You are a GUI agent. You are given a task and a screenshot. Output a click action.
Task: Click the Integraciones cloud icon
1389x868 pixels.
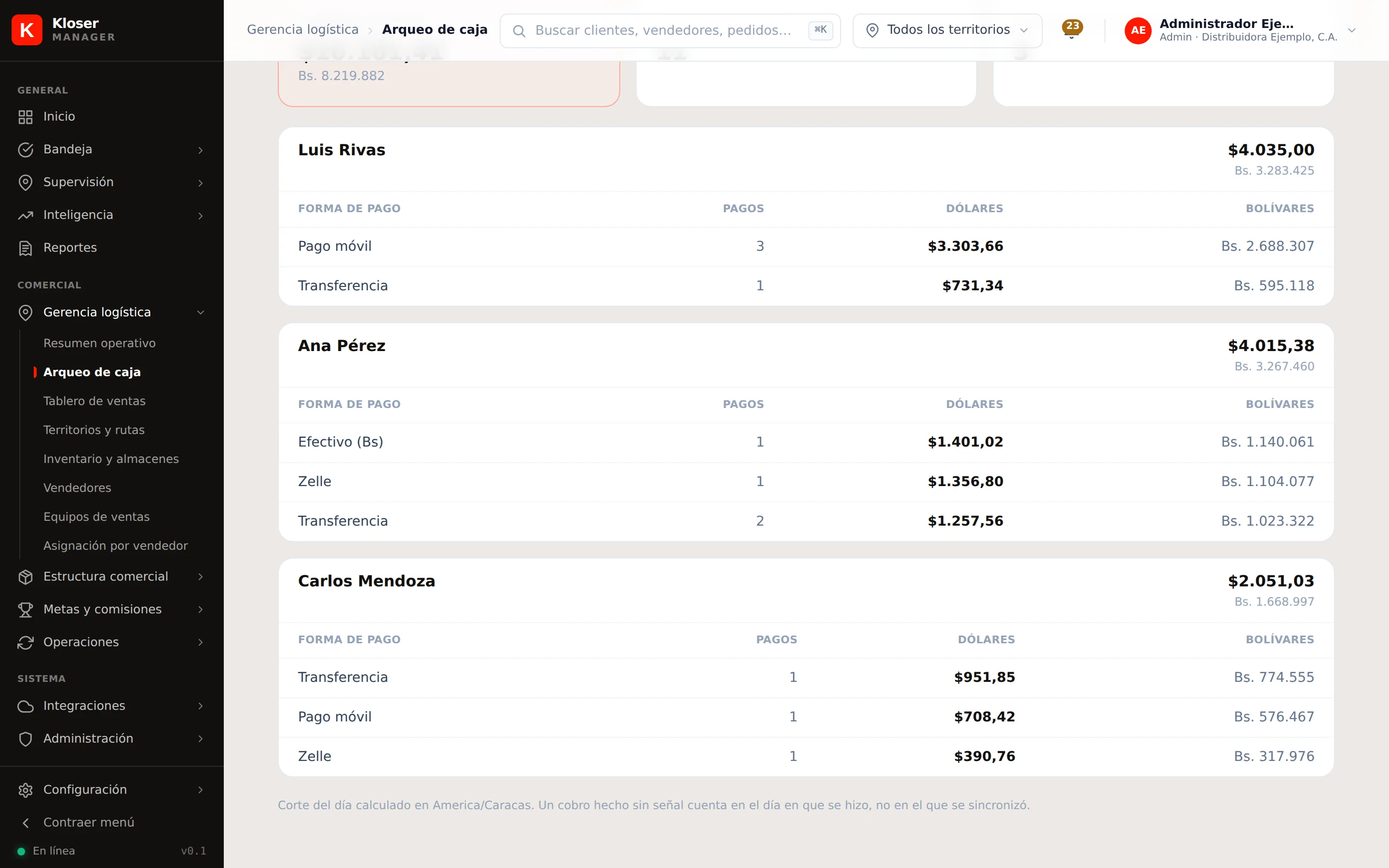(25, 705)
